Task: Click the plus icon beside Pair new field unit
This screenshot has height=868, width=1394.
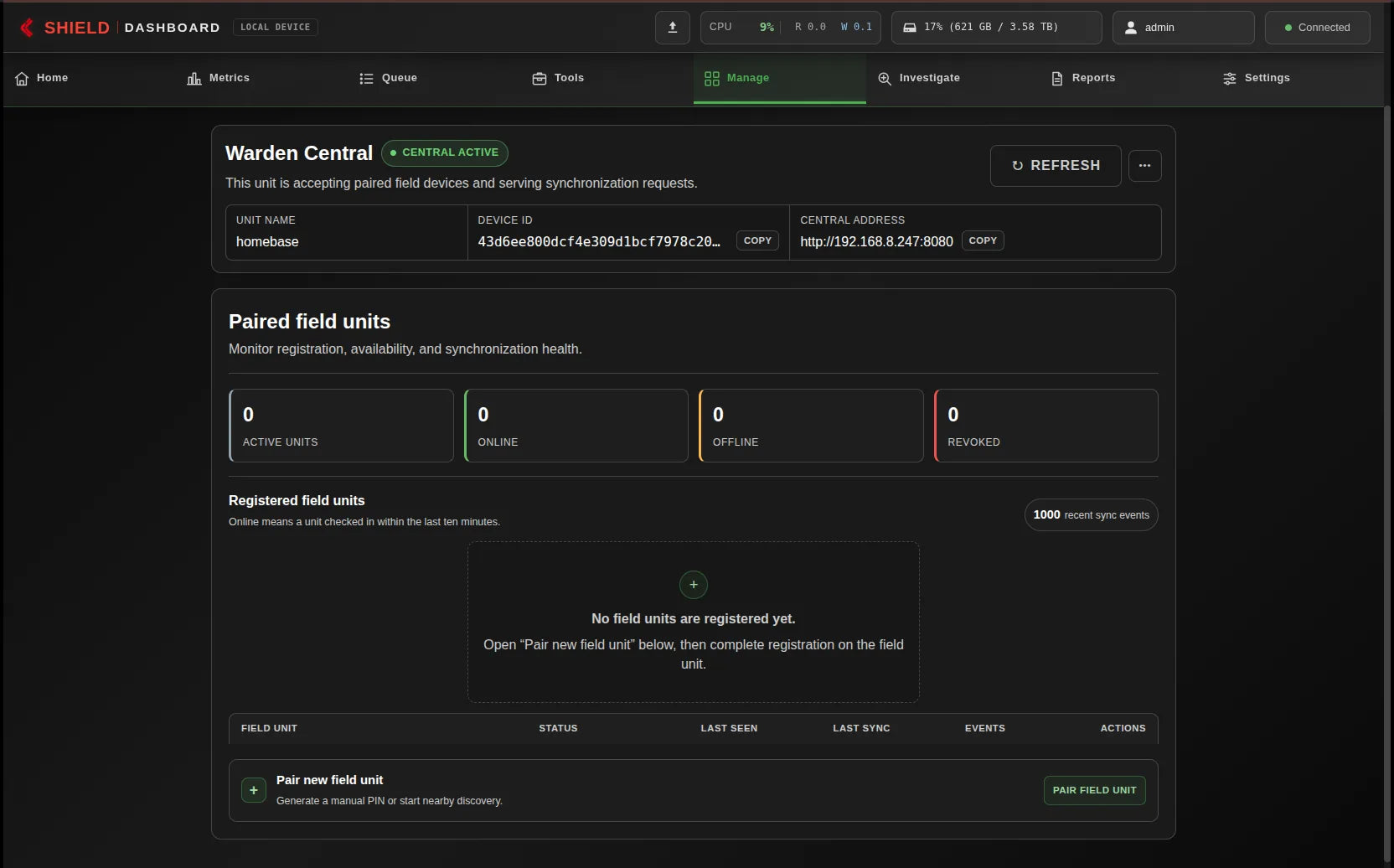Action: coord(254,790)
